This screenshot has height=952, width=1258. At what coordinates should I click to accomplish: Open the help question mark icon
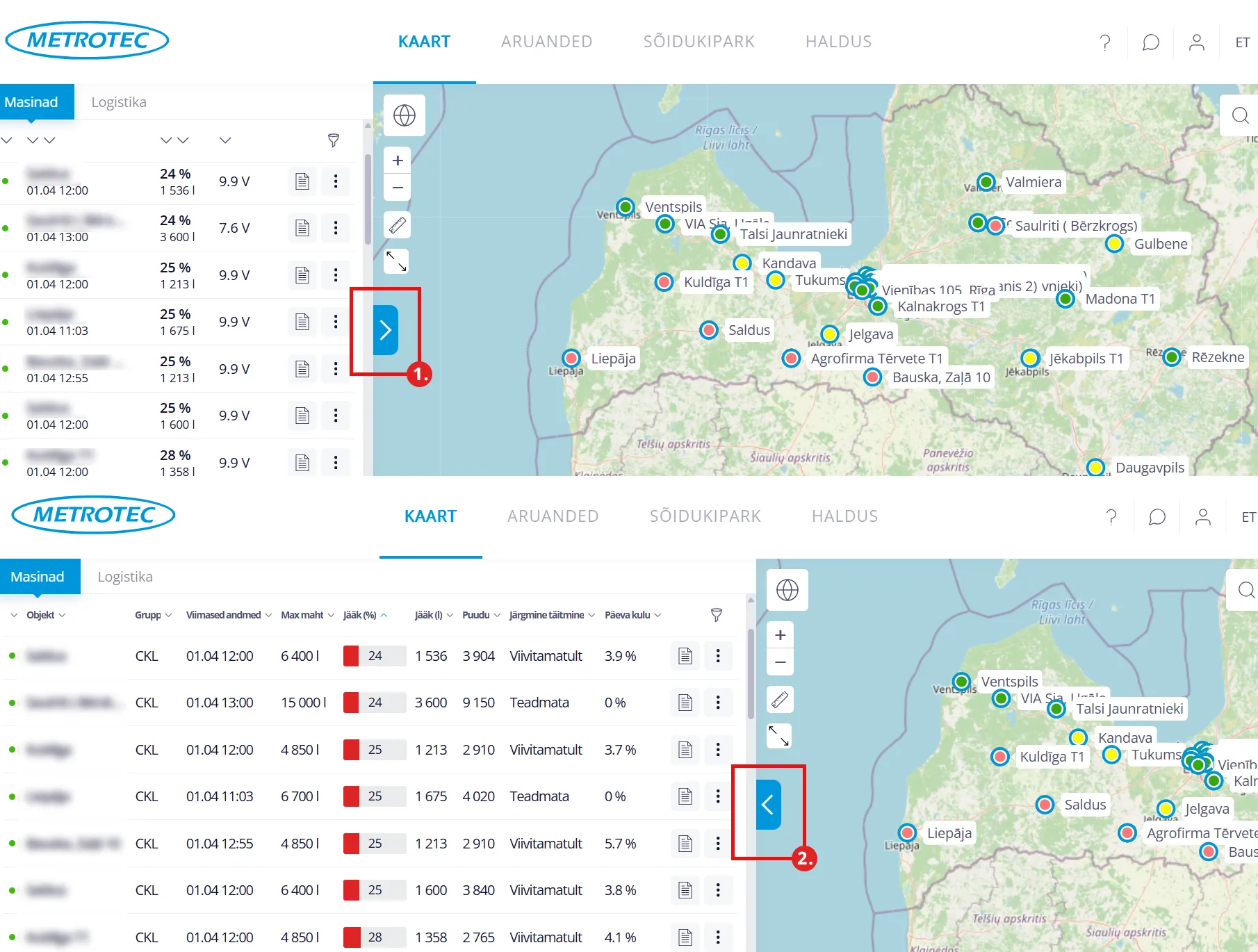coord(1104,42)
